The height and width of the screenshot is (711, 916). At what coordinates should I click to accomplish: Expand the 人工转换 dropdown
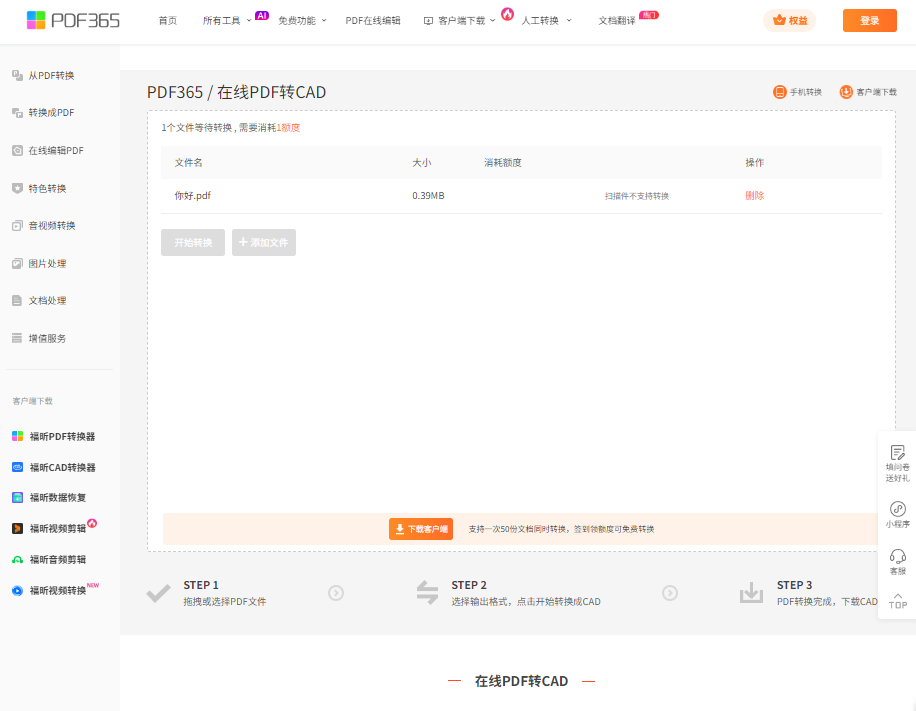(x=546, y=21)
